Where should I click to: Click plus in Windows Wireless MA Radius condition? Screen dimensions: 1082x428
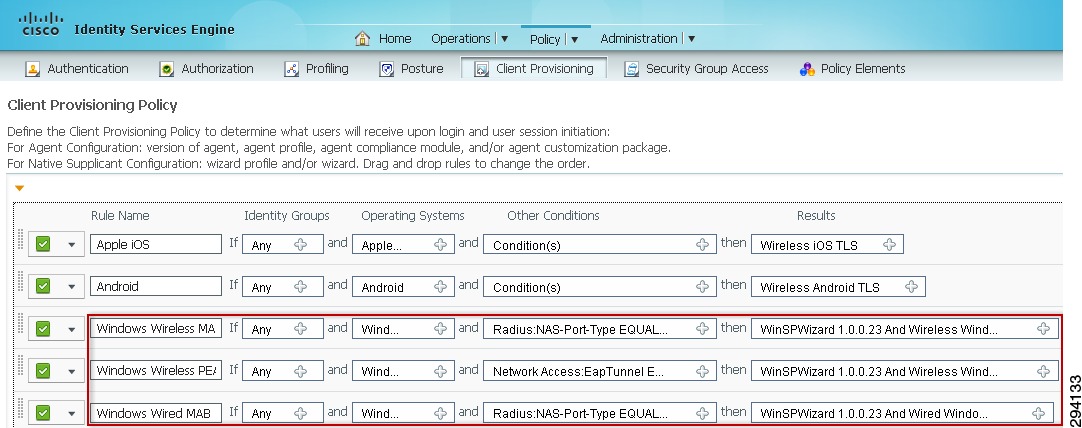[x=702, y=329]
